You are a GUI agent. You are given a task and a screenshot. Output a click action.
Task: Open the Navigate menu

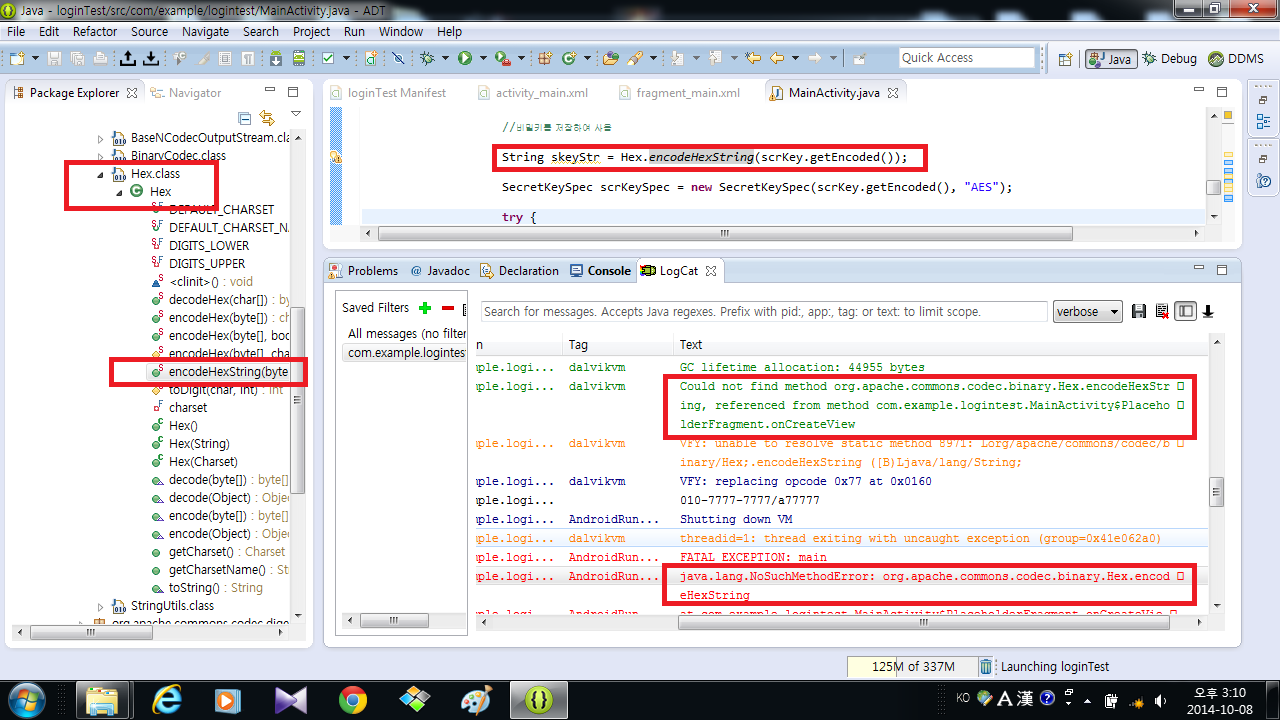click(x=205, y=31)
